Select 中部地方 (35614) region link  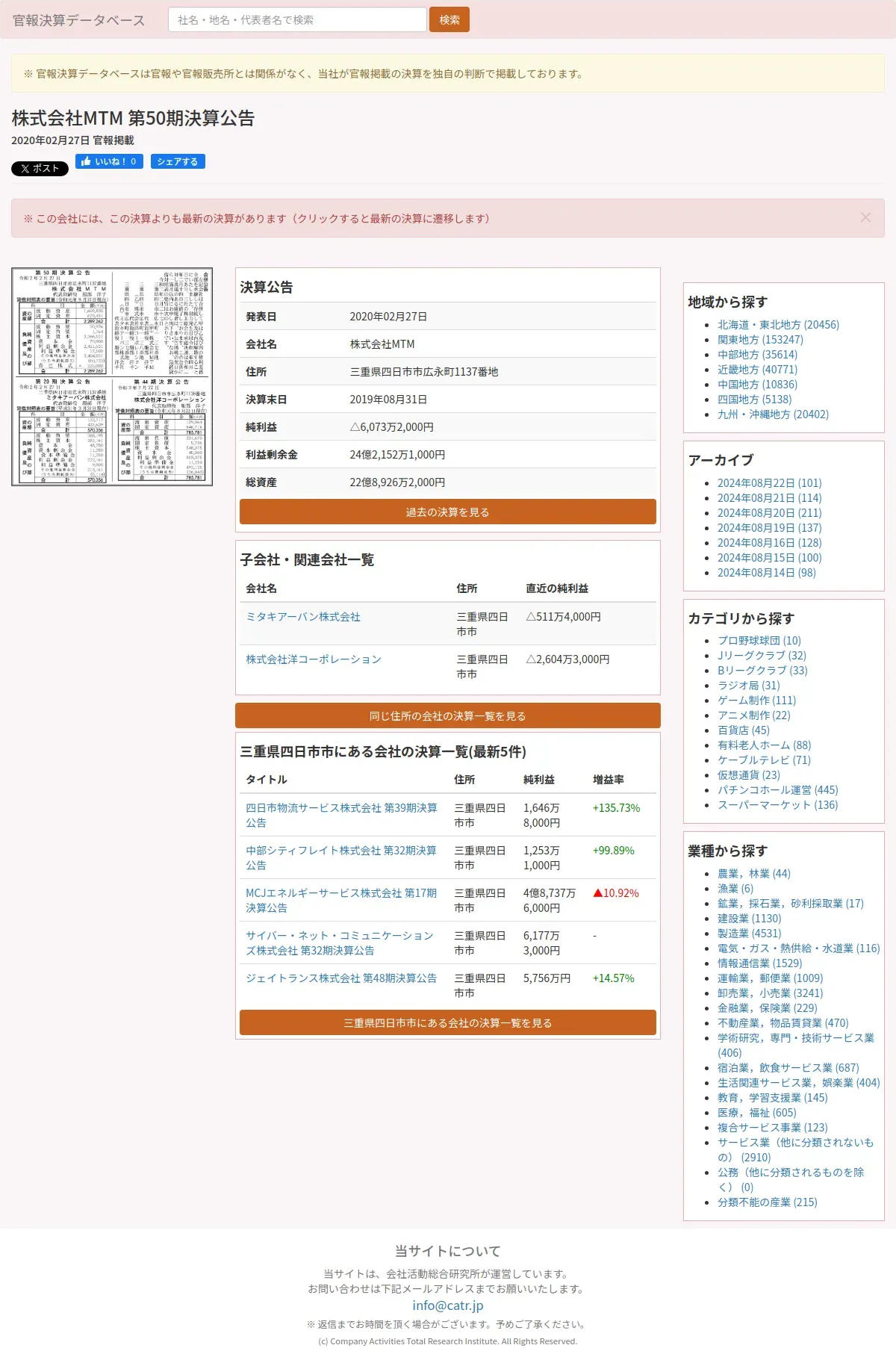click(757, 355)
